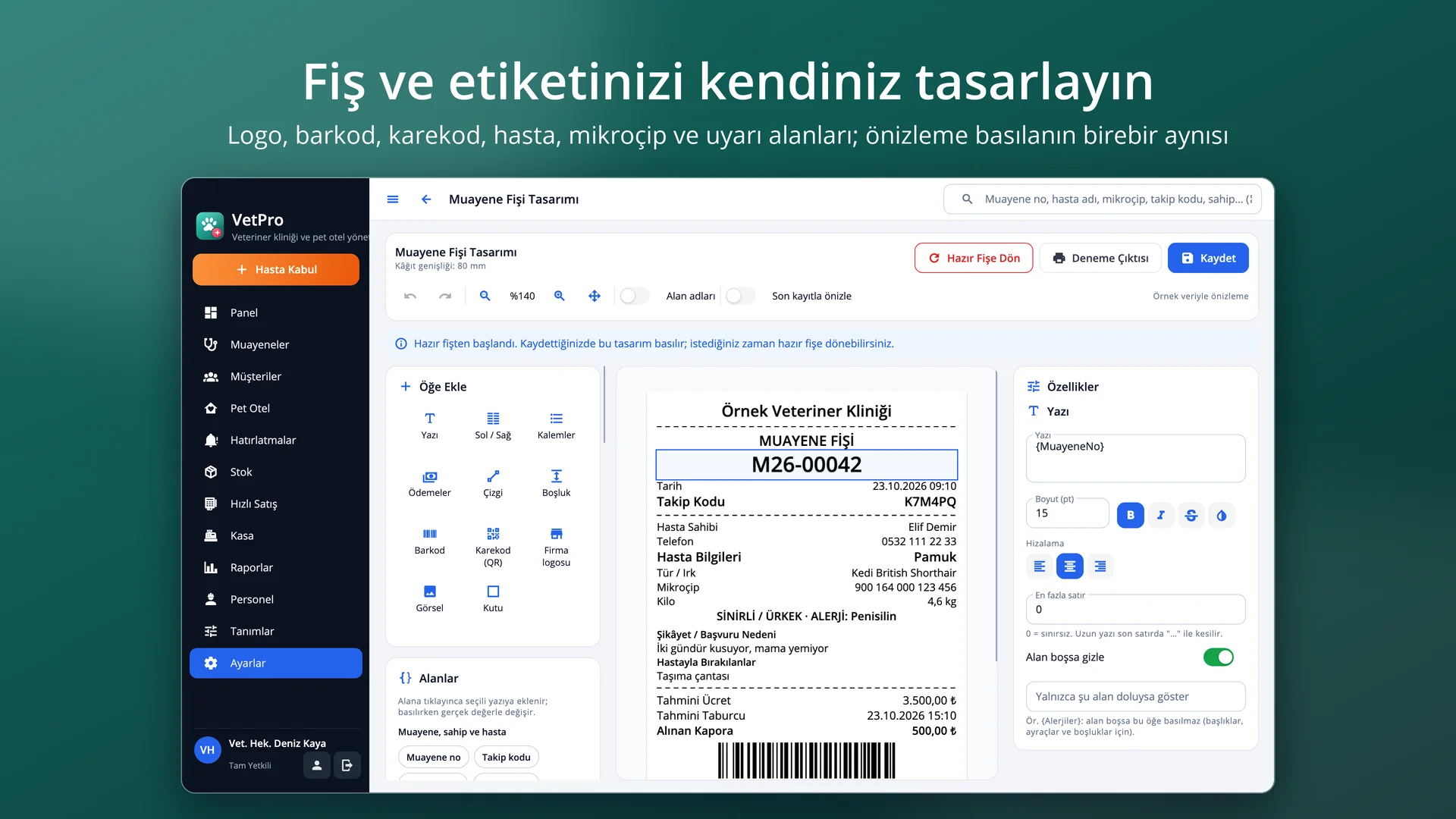Add a Kalemler list element
1456x819 pixels.
(556, 425)
